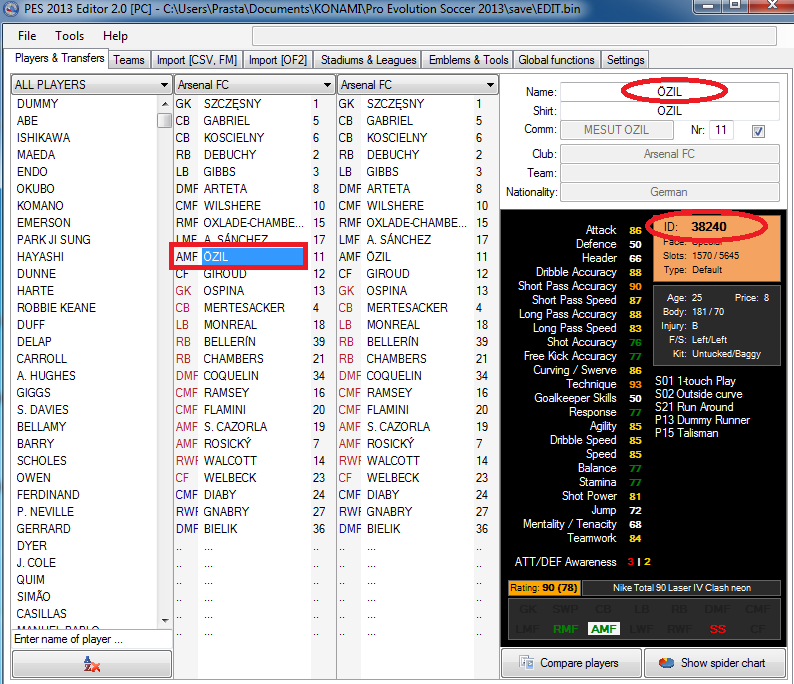The image size is (794, 684).
Task: Select MERTESACKER in right team list
Action: pos(408,308)
